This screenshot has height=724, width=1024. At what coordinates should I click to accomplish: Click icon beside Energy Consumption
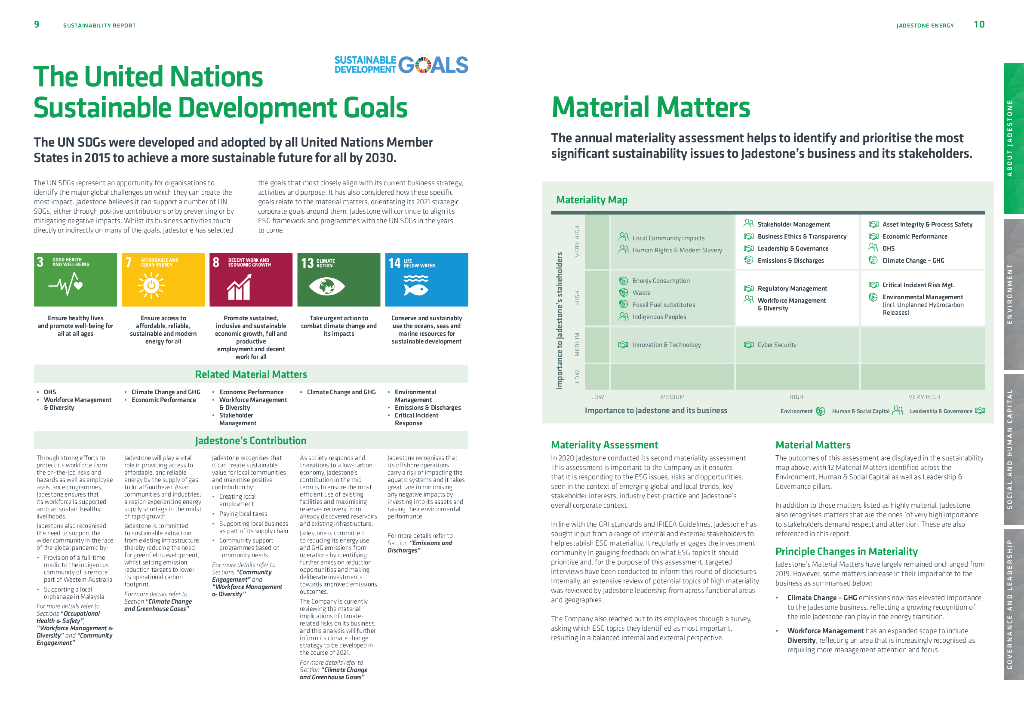click(x=624, y=280)
